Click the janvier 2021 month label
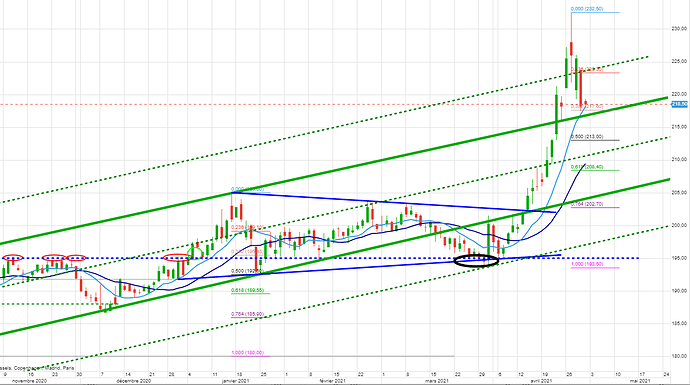This screenshot has width=690, height=385. (x=235, y=381)
